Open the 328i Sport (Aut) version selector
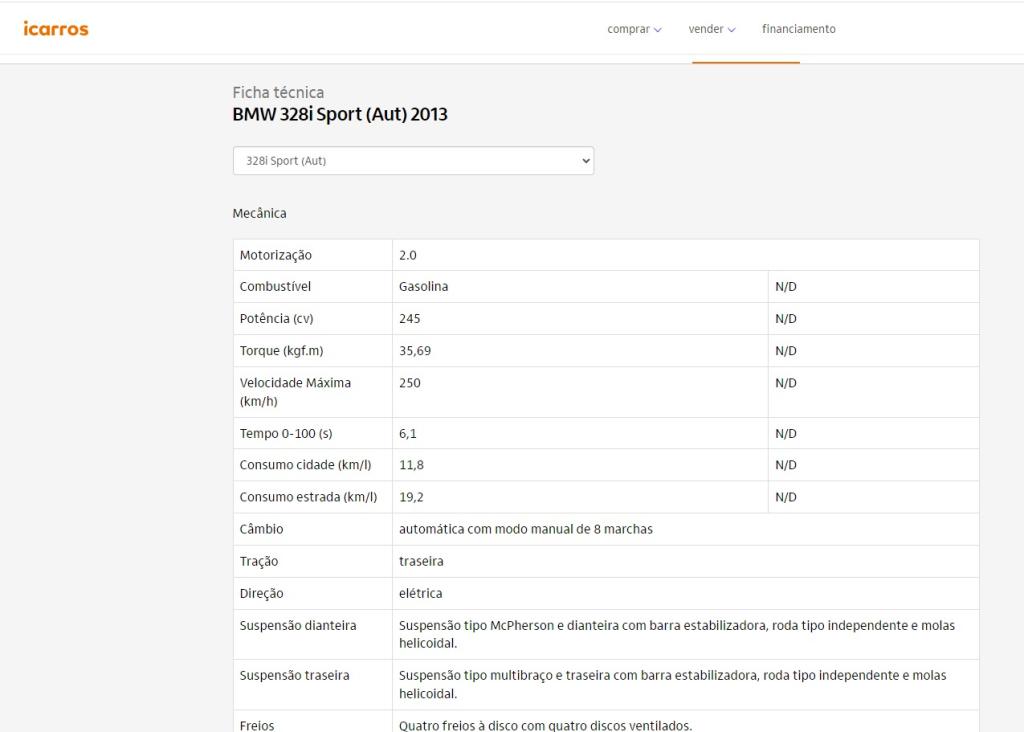This screenshot has width=1024, height=732. coord(413,161)
